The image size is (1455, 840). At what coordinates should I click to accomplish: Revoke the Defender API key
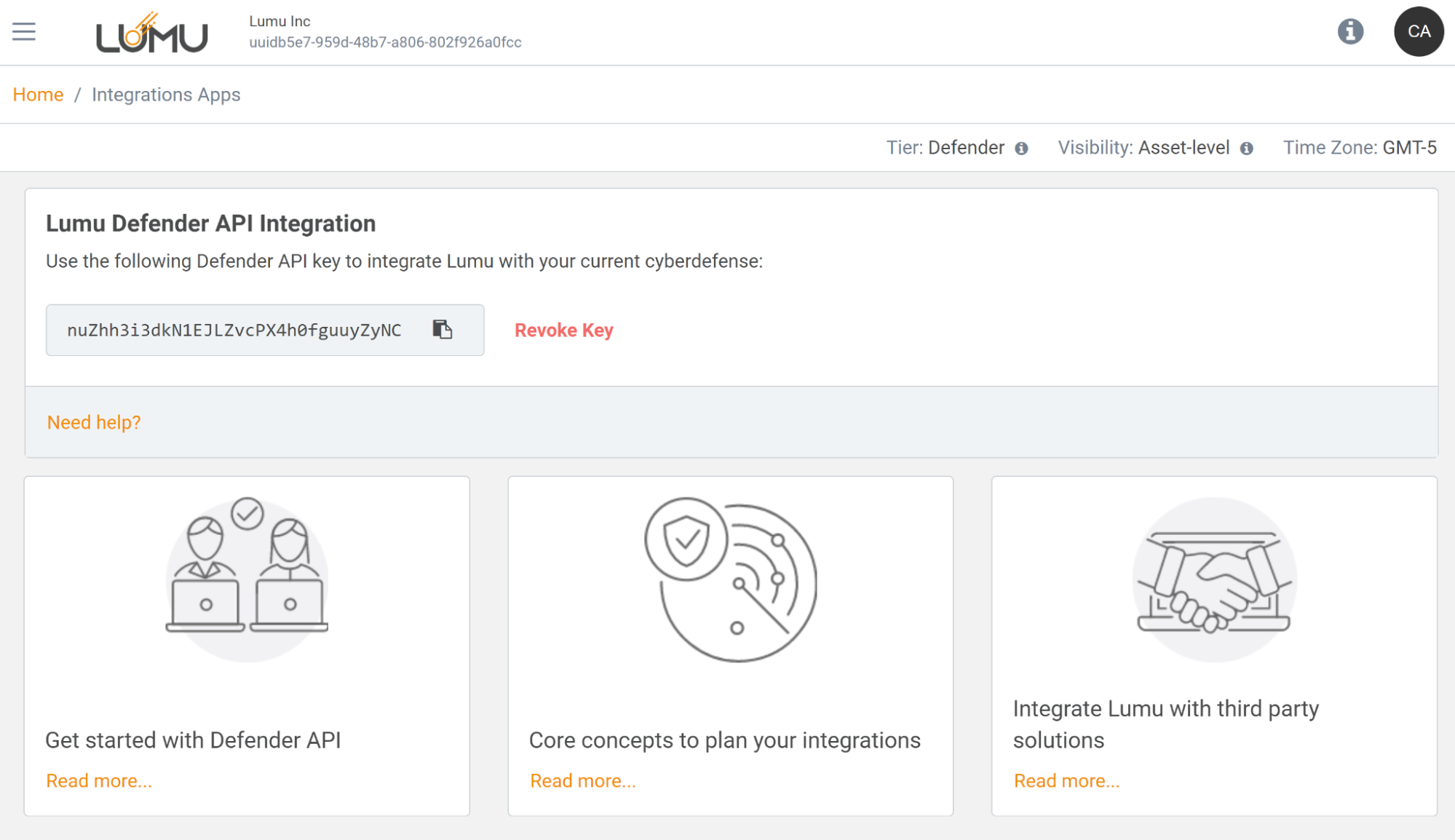pyautogui.click(x=563, y=330)
